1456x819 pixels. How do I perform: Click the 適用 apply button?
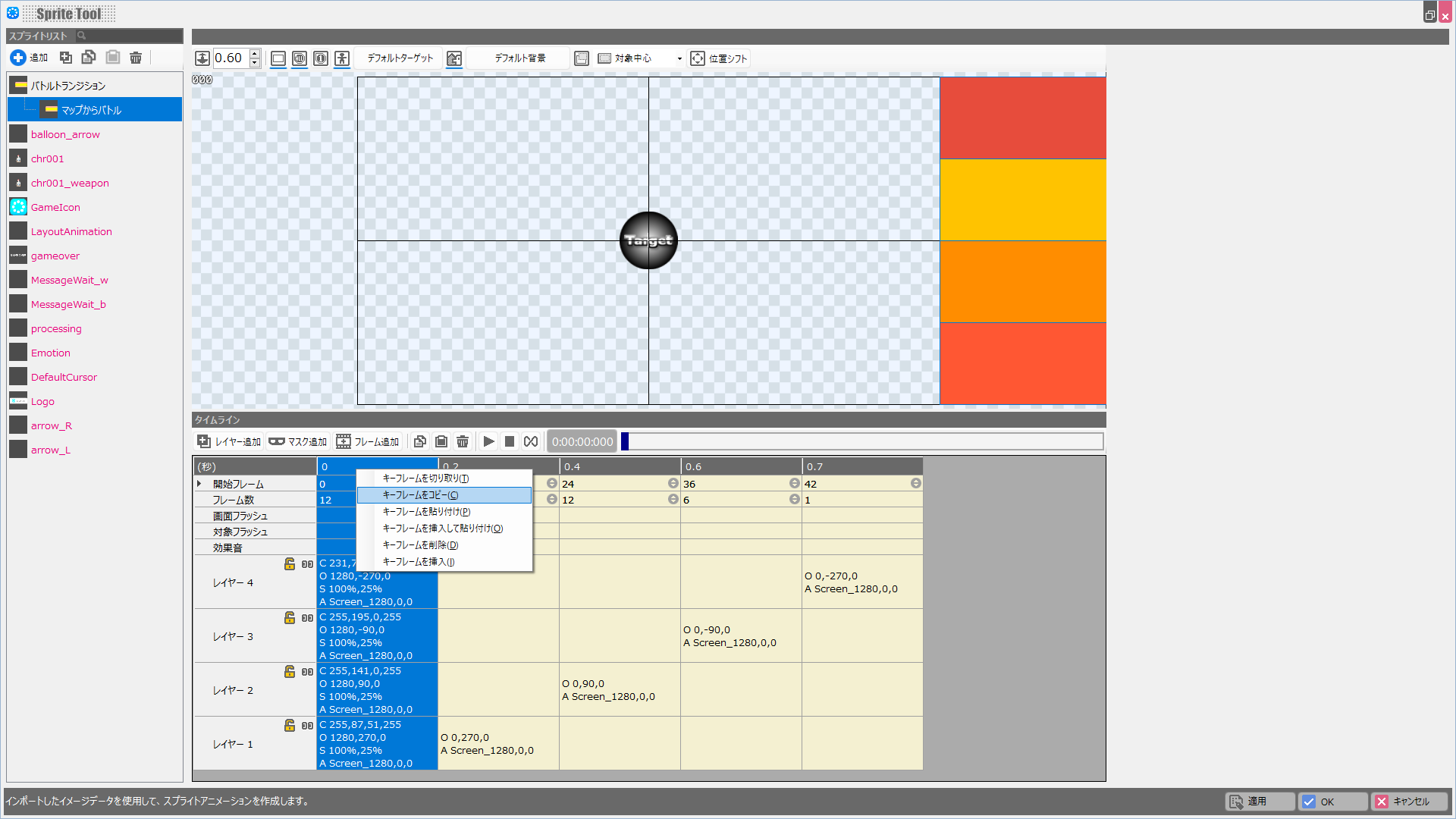[x=1260, y=802]
